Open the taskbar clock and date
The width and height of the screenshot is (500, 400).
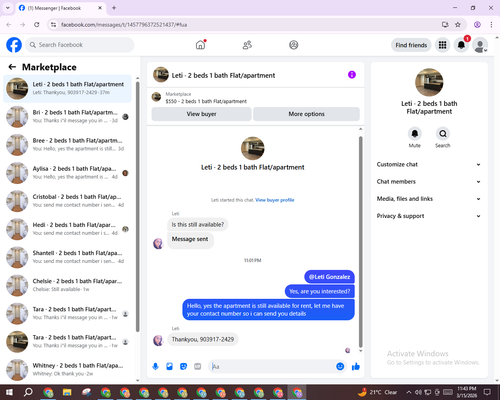[x=467, y=392]
